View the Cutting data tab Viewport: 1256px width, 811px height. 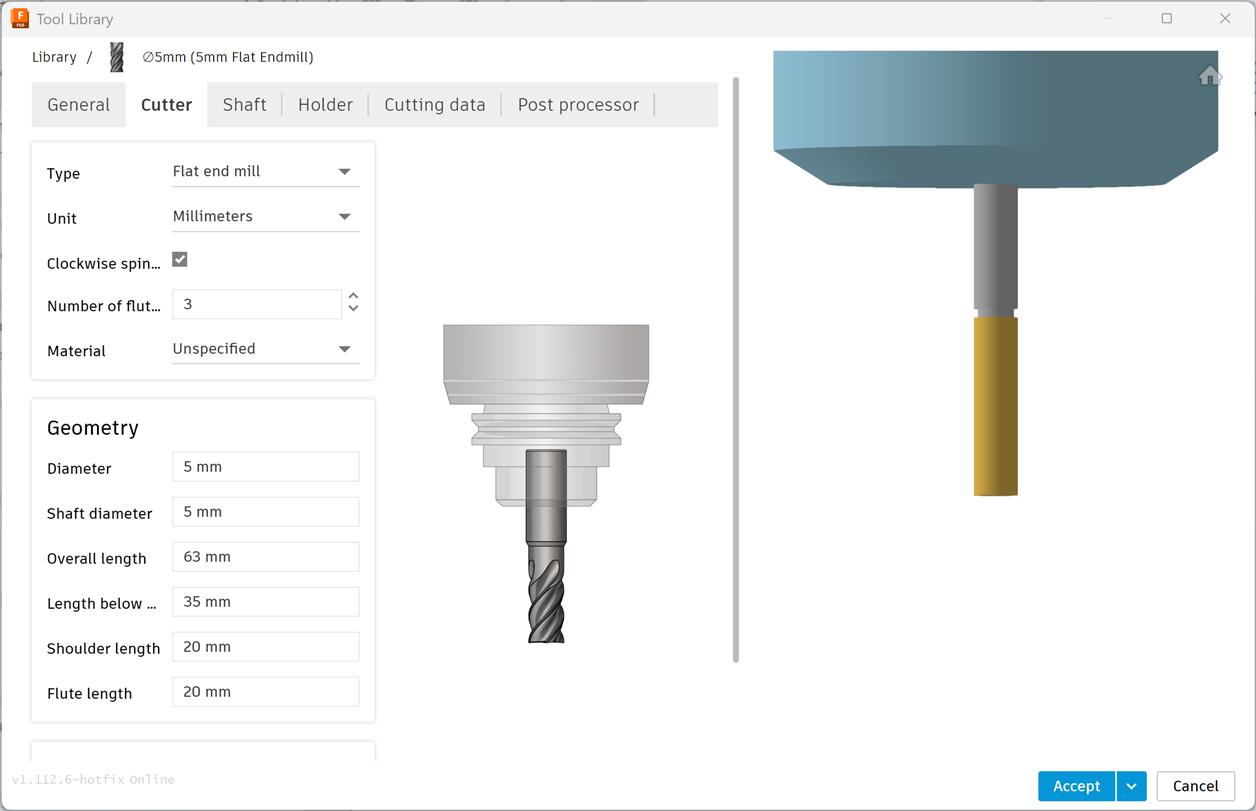434,104
